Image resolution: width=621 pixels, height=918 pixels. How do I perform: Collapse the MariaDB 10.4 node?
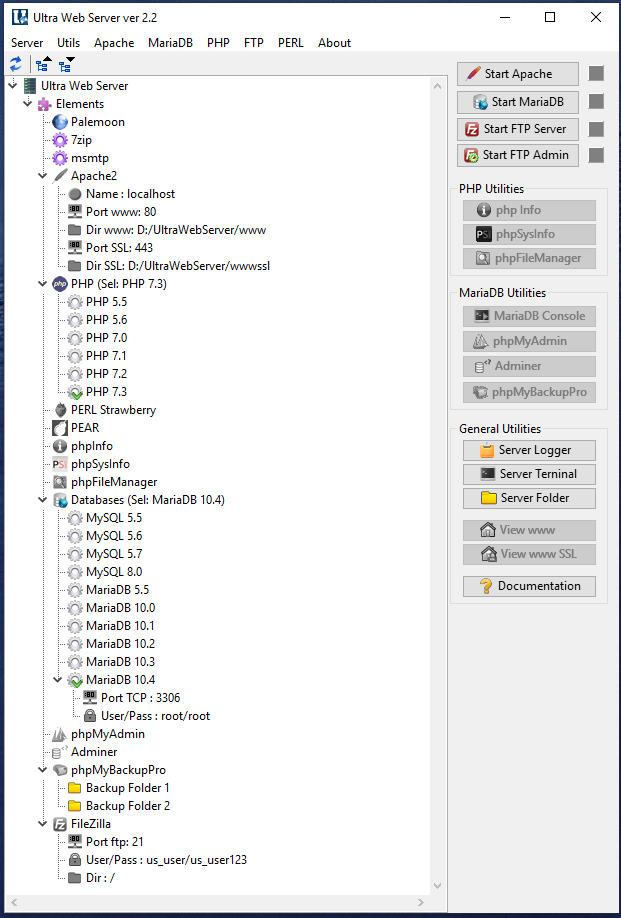point(57,680)
